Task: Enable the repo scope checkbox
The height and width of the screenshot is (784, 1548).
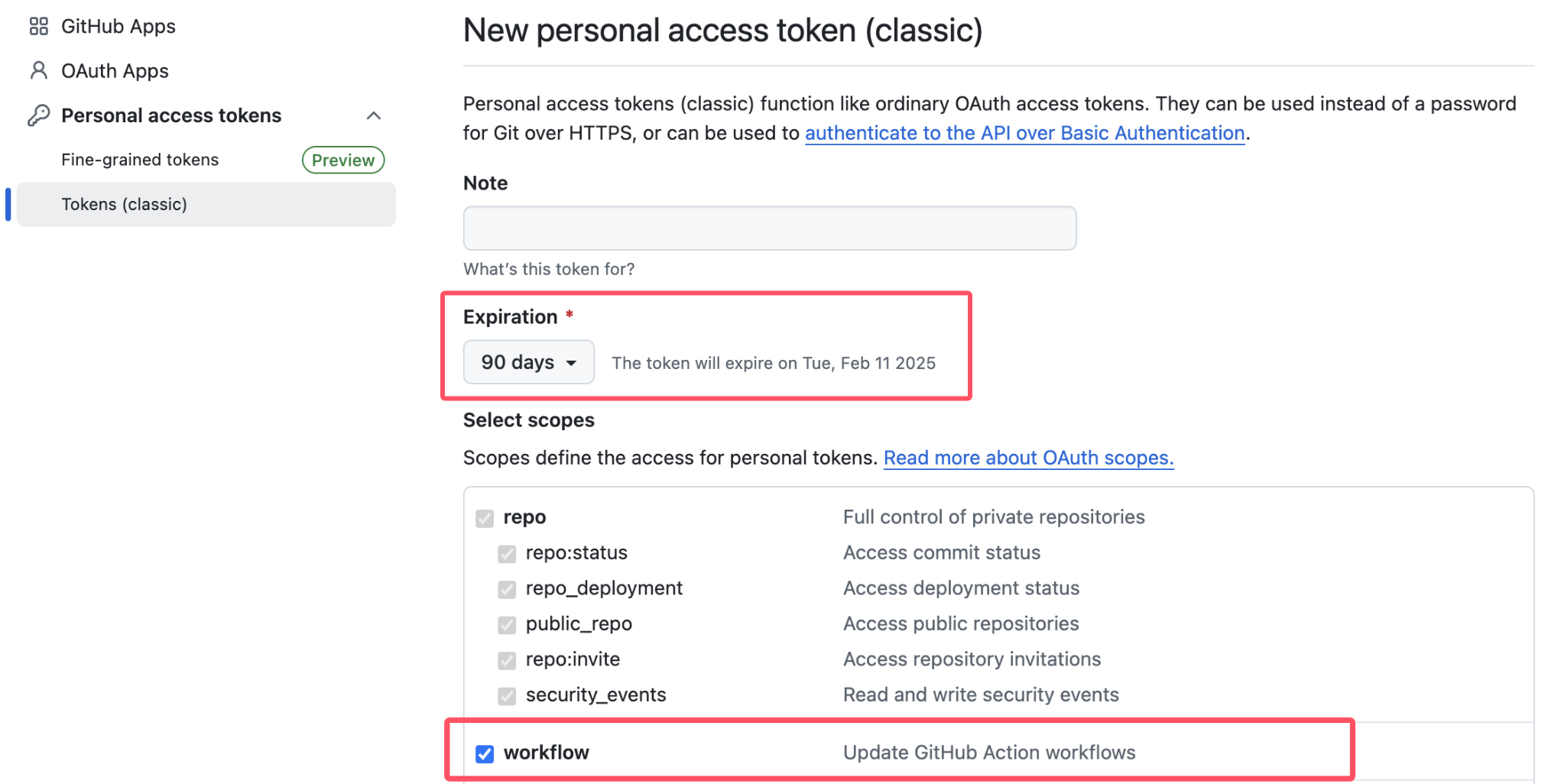Action: [x=485, y=517]
